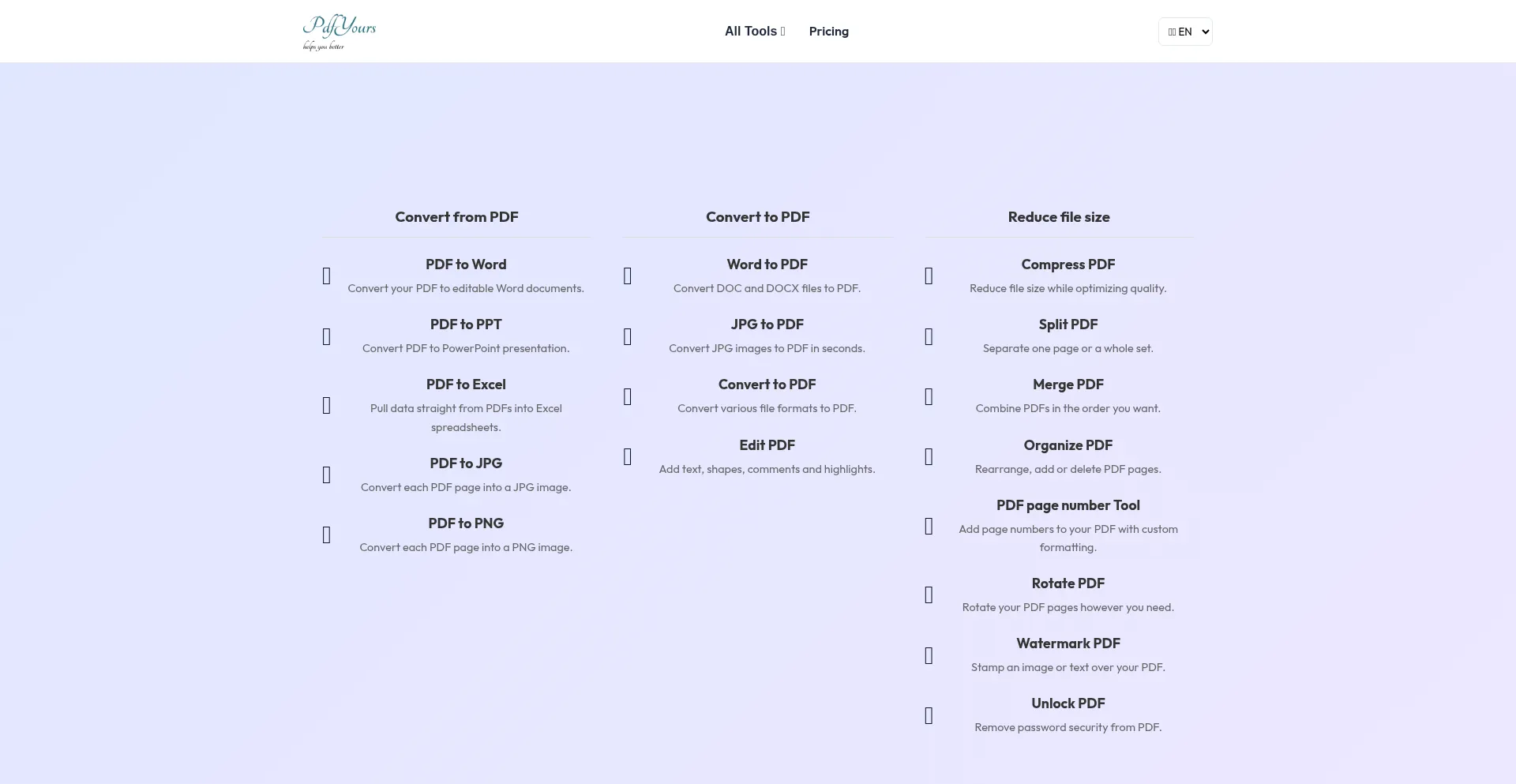1516x784 pixels.
Task: Choose the PDF to PNG converter
Action: (466, 523)
